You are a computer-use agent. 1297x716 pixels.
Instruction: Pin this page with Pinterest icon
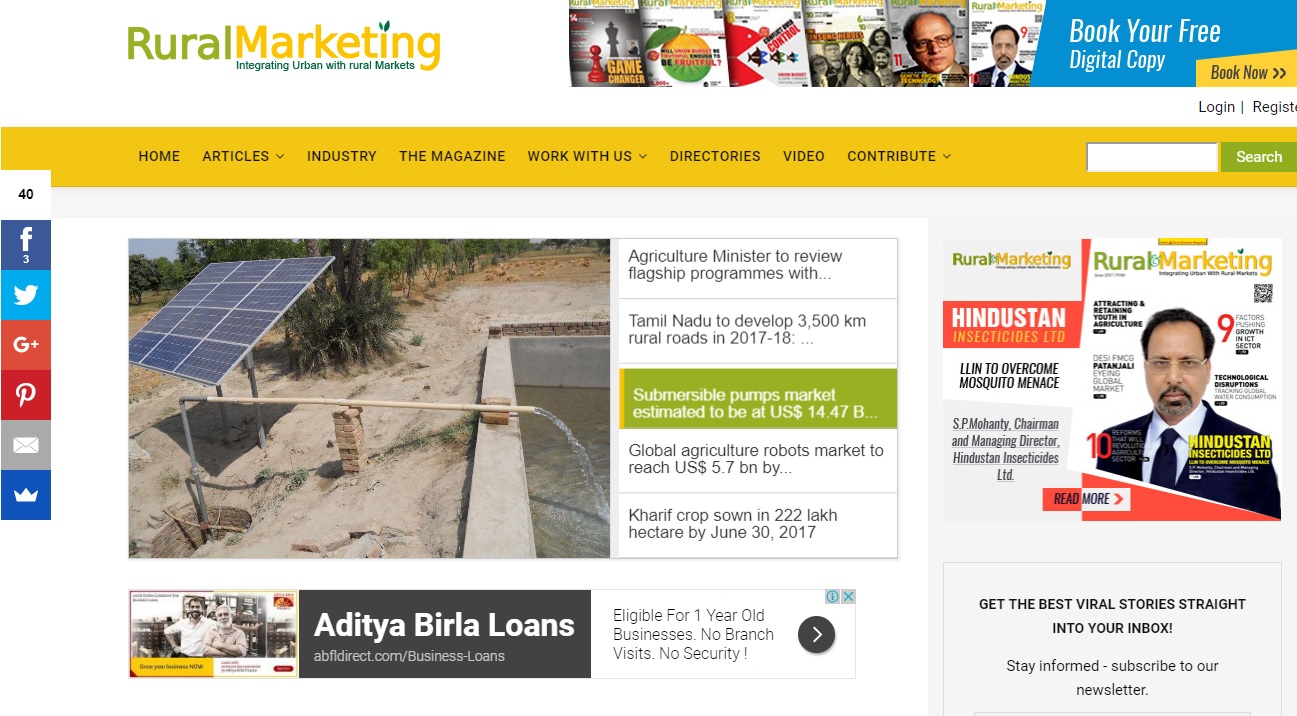25,395
